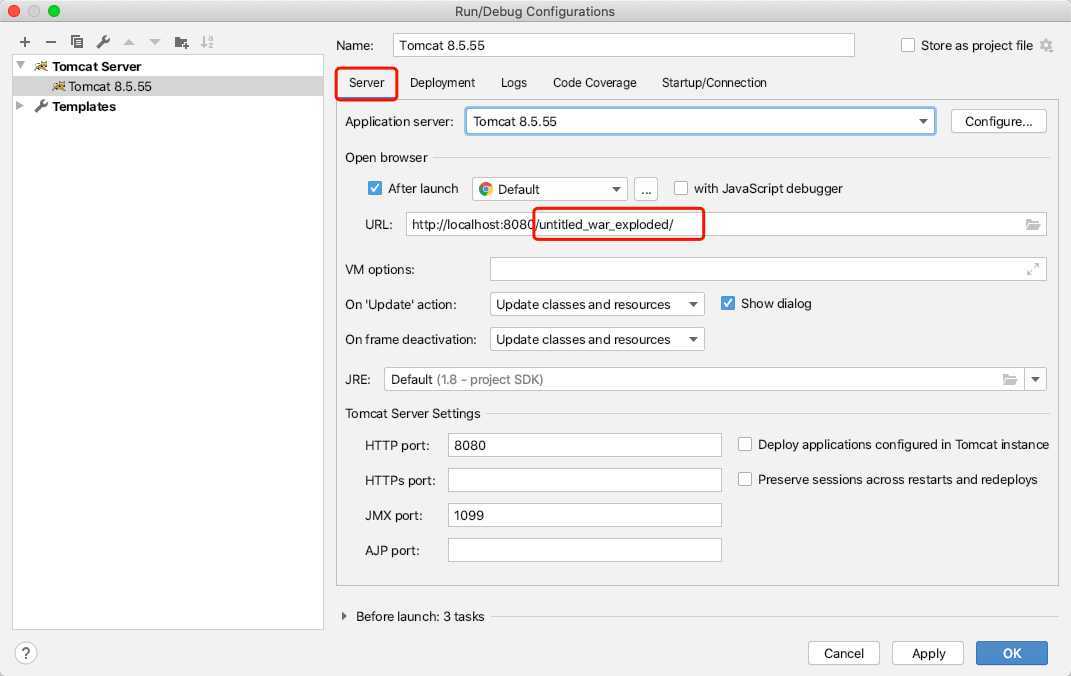Enable Store as project file

tap(908, 46)
